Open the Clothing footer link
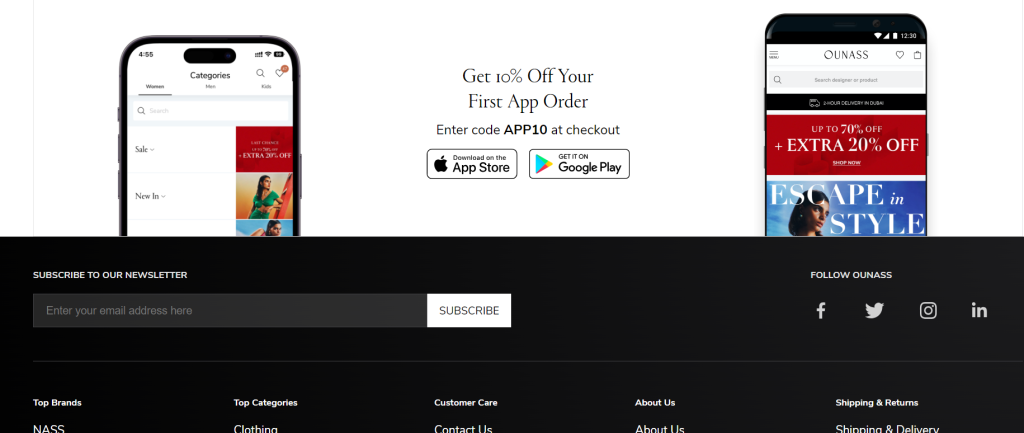The height and width of the screenshot is (433, 1024). 255,428
